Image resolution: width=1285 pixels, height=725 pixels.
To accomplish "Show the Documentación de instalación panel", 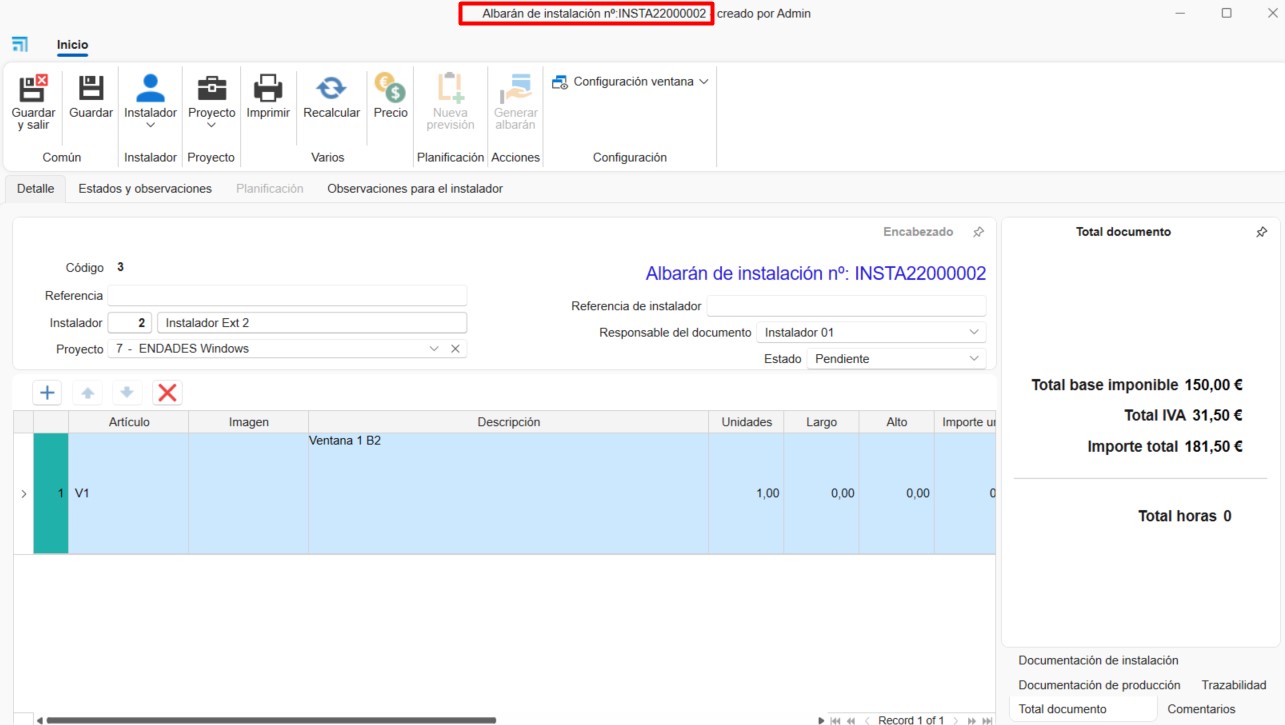I will pos(1097,661).
